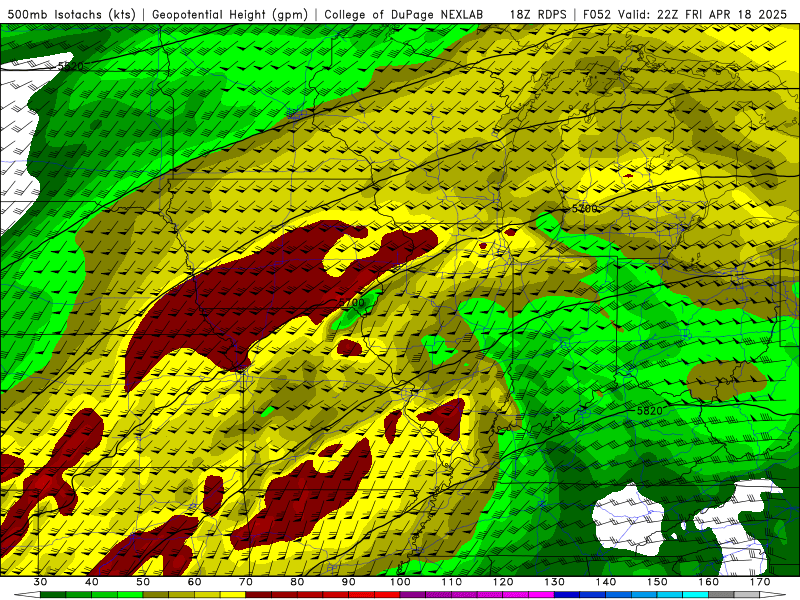Image resolution: width=800 pixels, height=600 pixels.
Task: Click the color bar label 160
Action: 709,582
